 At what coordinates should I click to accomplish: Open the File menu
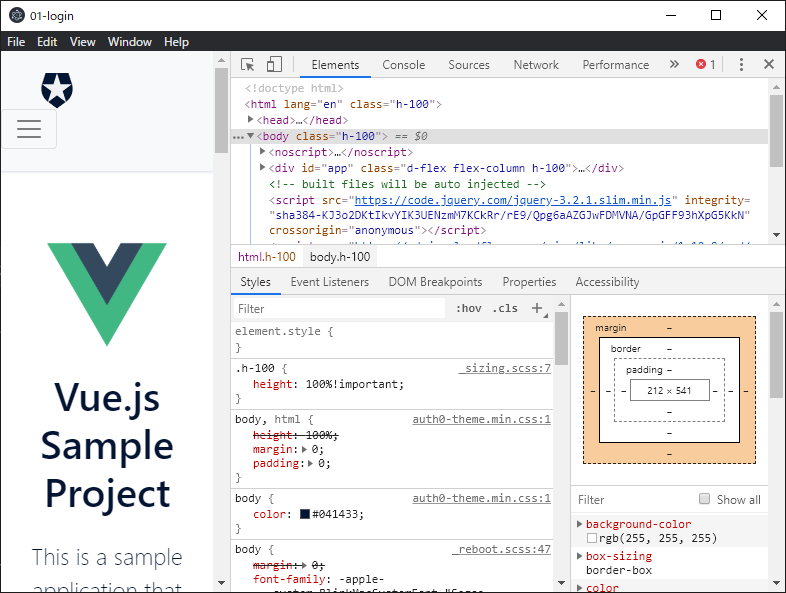click(16, 42)
